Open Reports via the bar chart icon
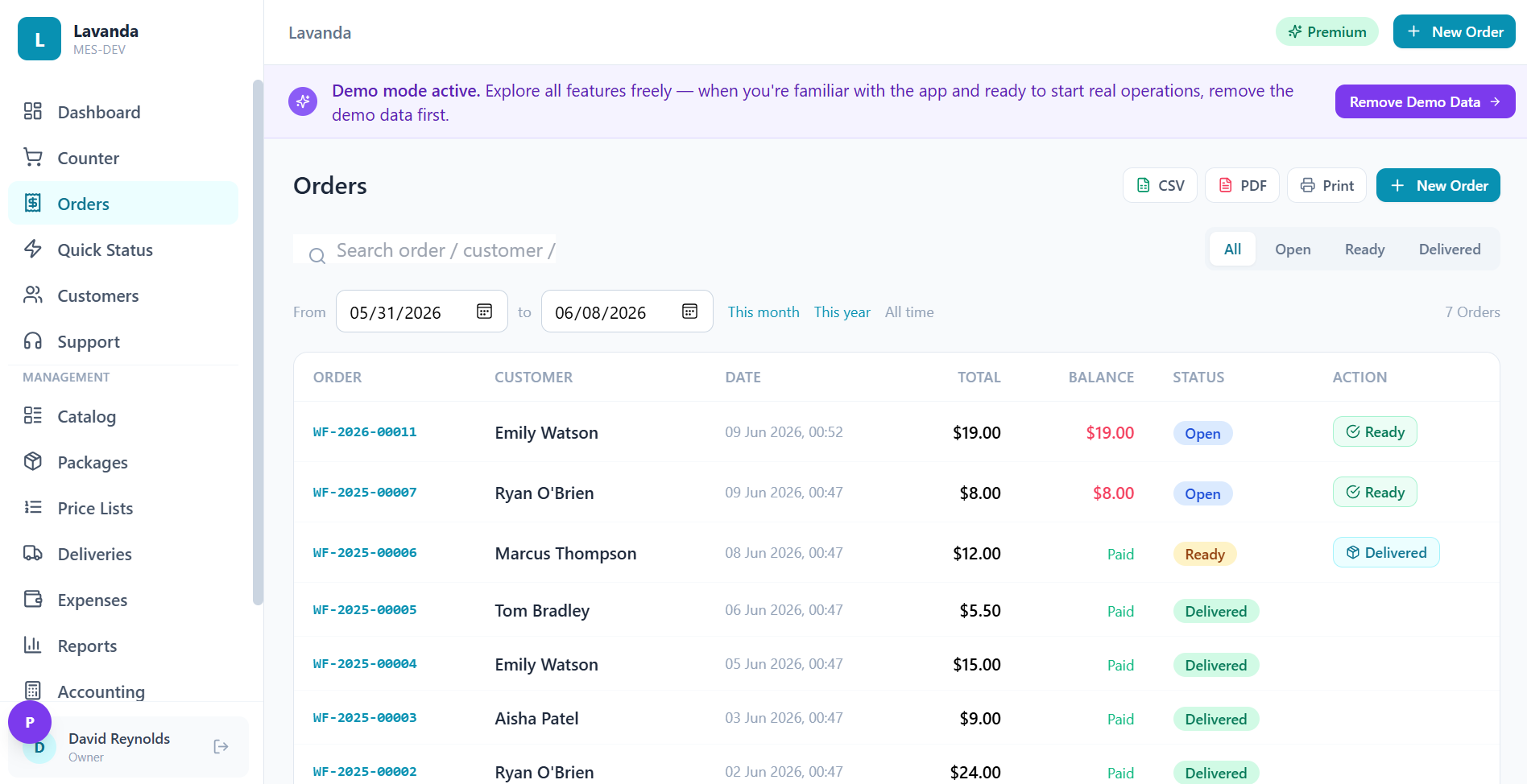1527x784 pixels. click(x=33, y=645)
